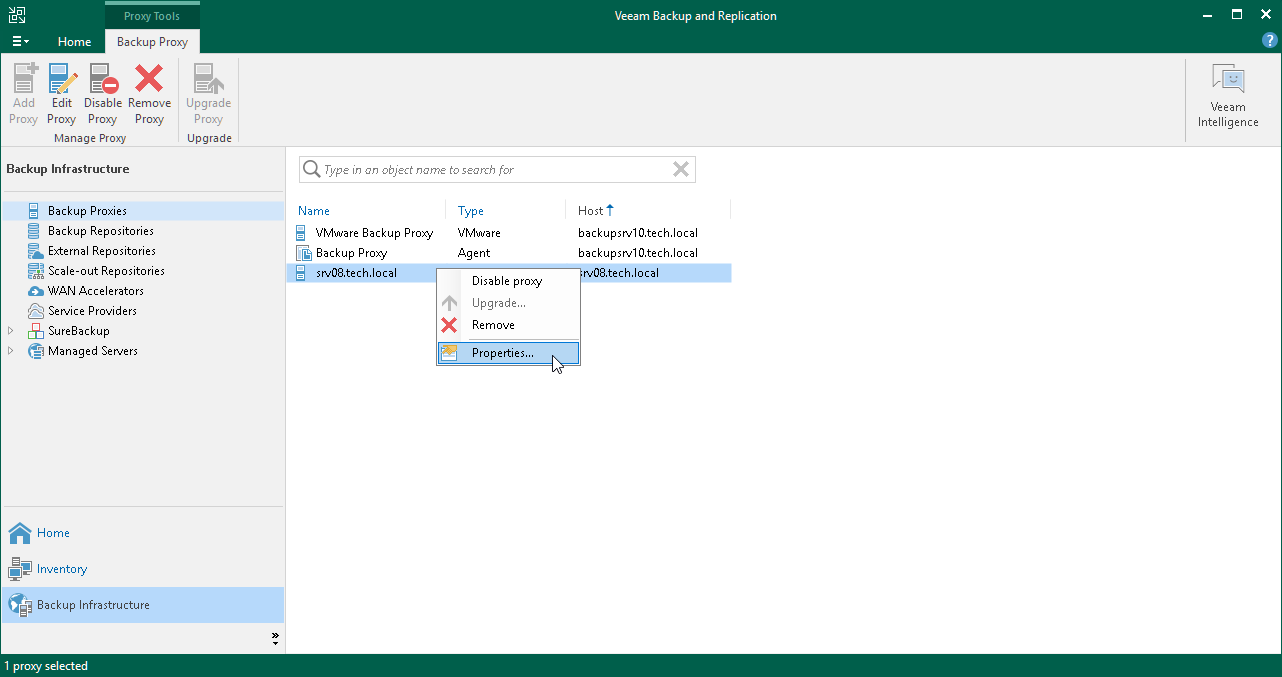Expand navigation pane overflow chevron
1282x677 pixels.
pyautogui.click(x=275, y=639)
